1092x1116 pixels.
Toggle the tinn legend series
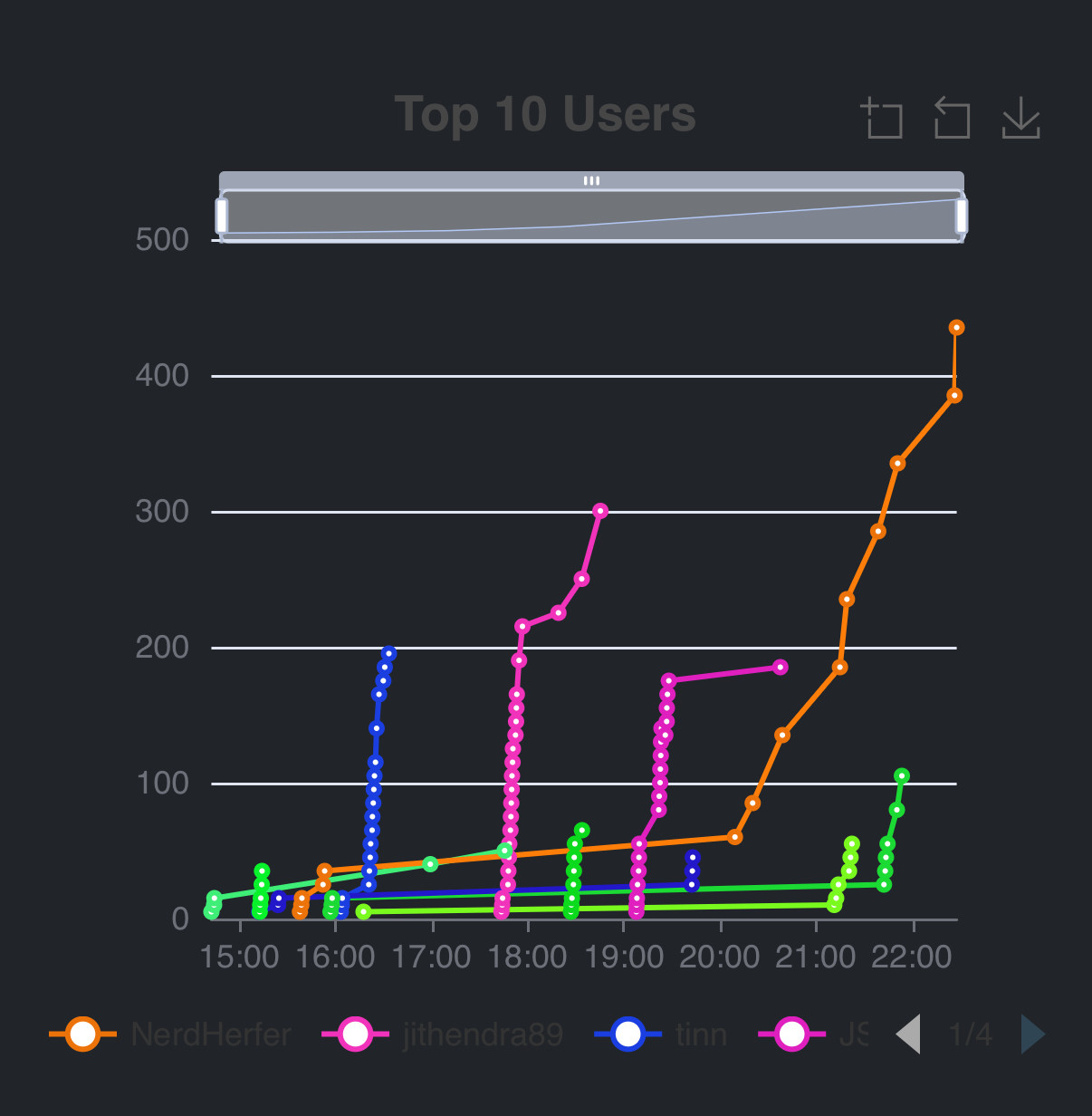[661, 1034]
